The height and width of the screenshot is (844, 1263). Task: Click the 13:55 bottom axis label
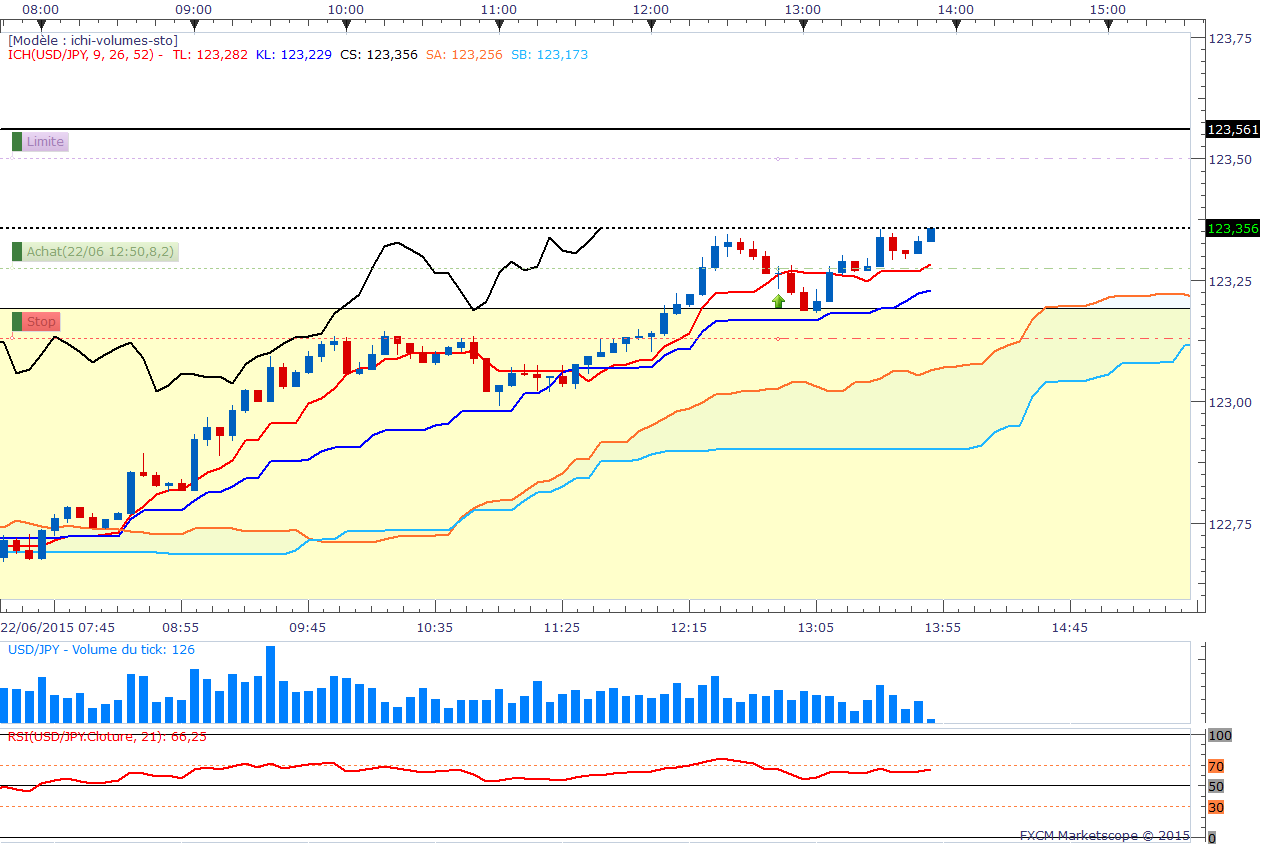tap(943, 628)
